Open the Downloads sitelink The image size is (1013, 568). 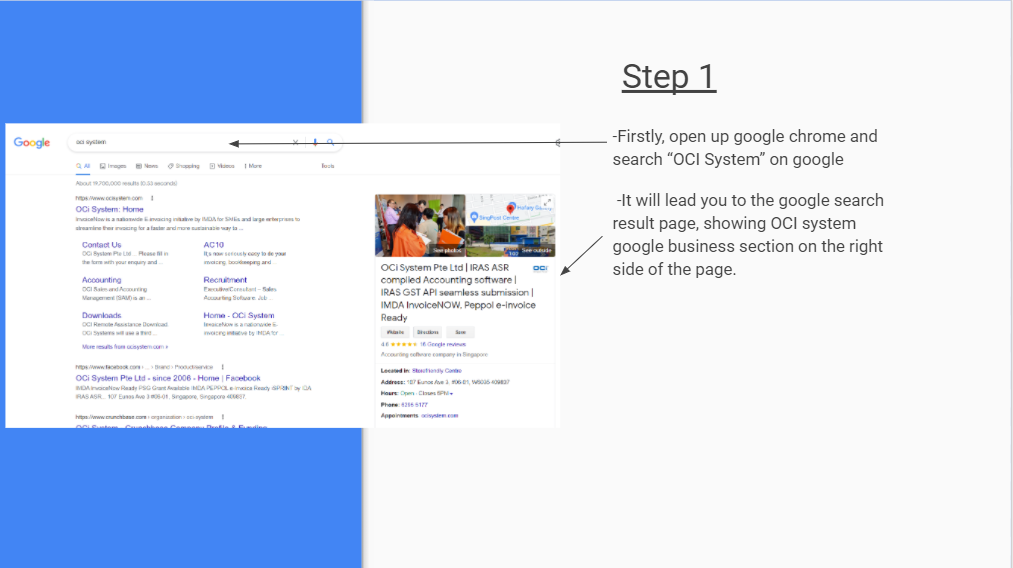point(101,315)
